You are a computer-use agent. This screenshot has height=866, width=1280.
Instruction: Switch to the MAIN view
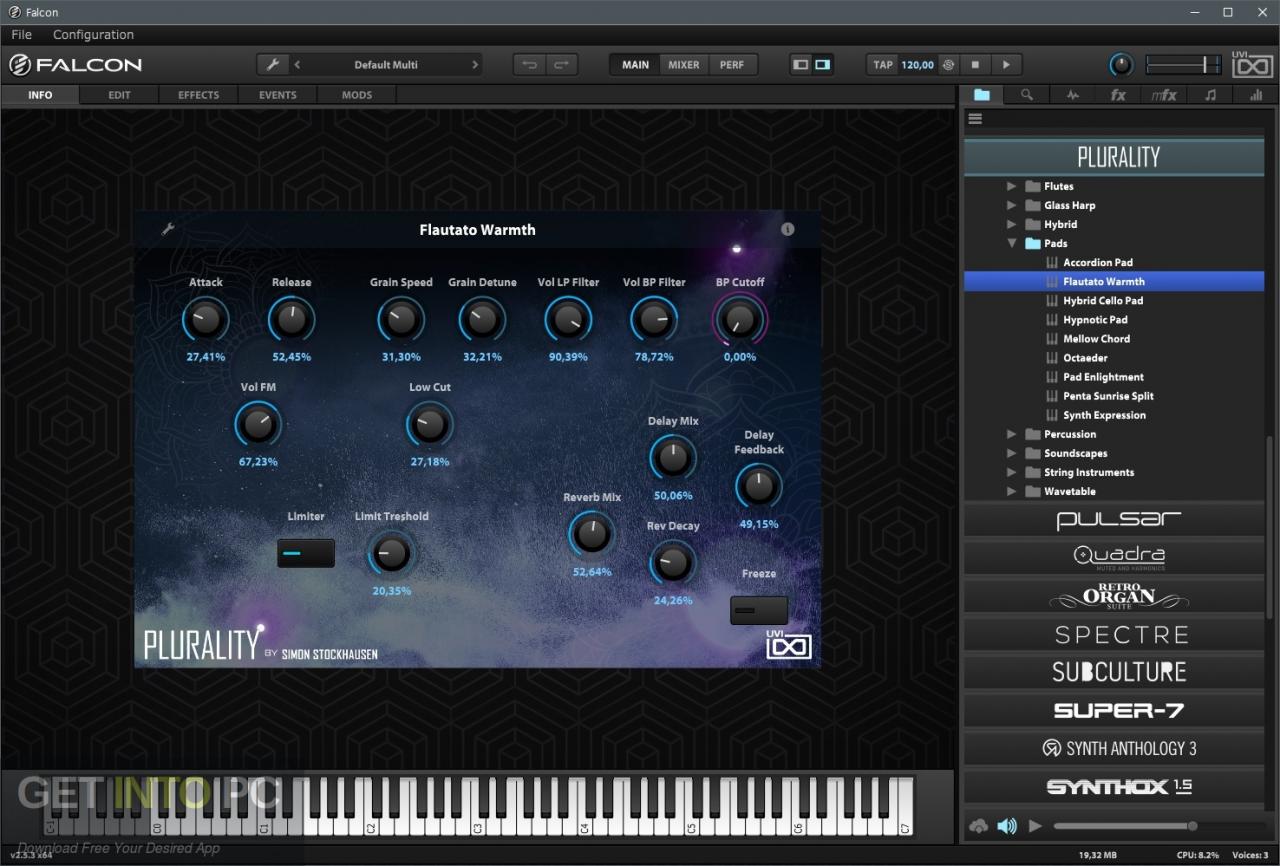tap(635, 65)
